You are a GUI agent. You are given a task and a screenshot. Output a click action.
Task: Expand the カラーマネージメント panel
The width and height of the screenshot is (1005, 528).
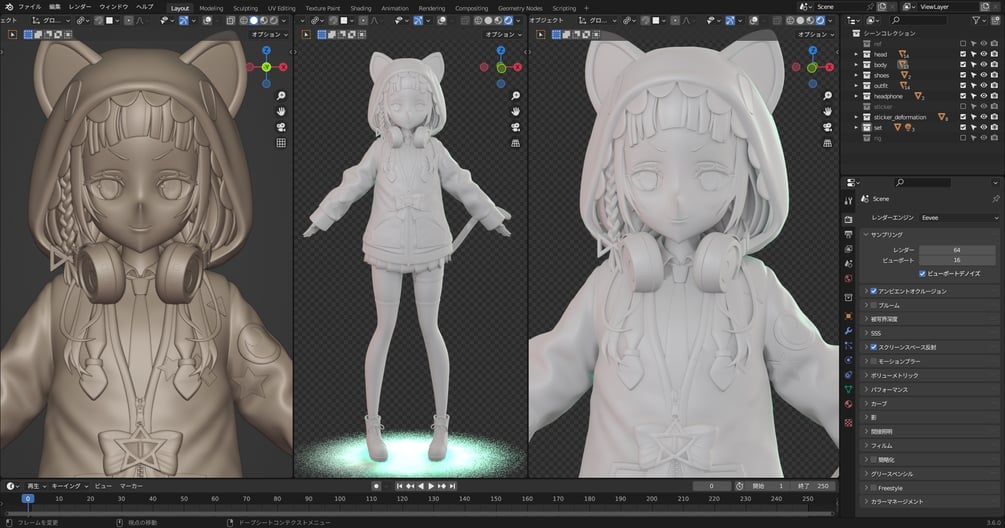929,502
